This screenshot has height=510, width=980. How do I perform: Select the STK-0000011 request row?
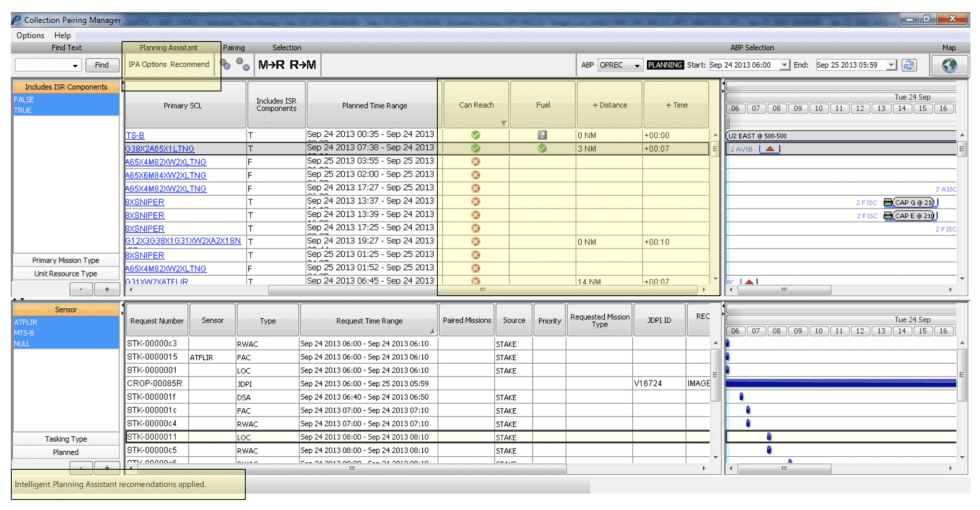tap(418, 437)
